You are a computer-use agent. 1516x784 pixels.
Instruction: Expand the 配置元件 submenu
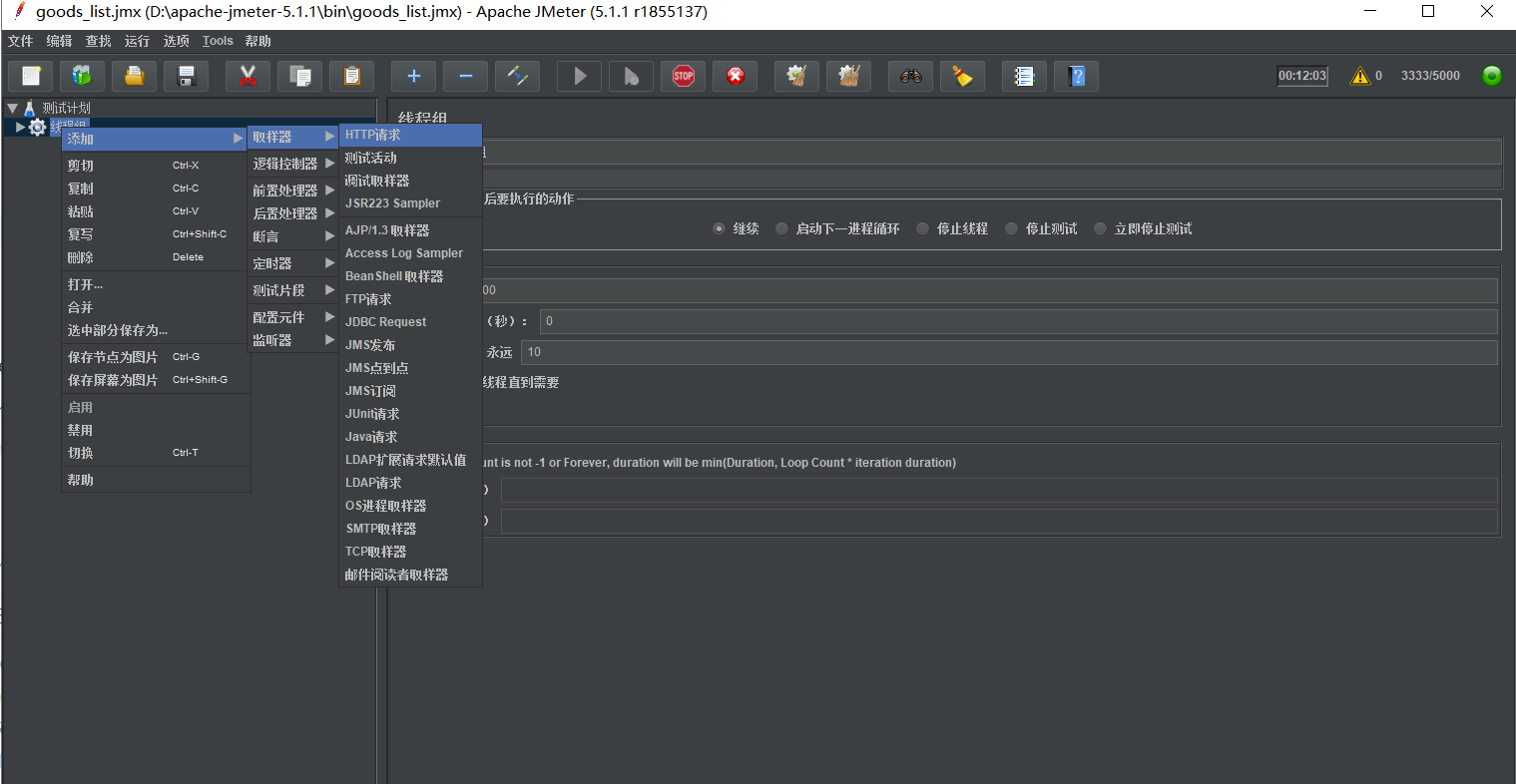(x=293, y=317)
